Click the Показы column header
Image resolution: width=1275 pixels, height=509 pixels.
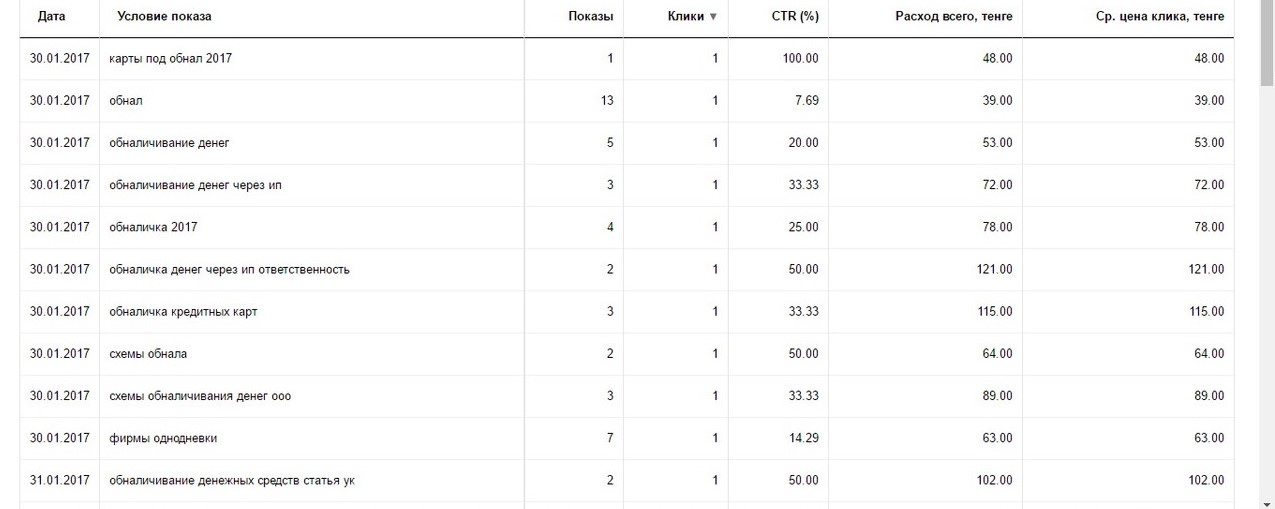pos(590,17)
